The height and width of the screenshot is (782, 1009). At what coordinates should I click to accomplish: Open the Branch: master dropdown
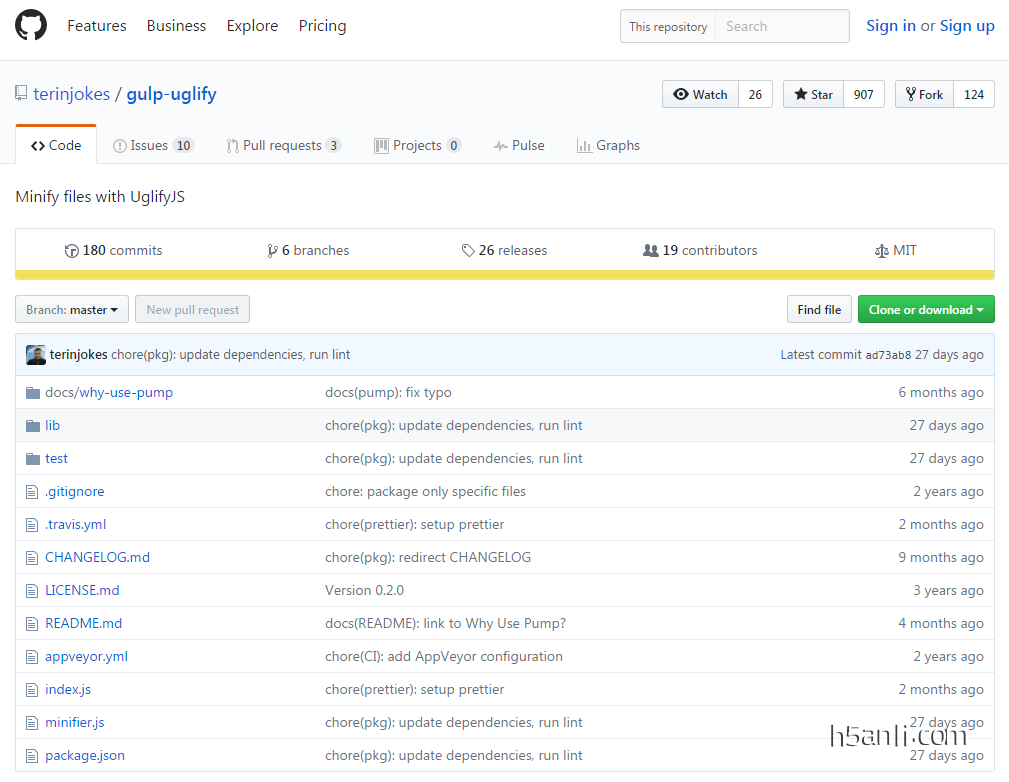point(72,310)
